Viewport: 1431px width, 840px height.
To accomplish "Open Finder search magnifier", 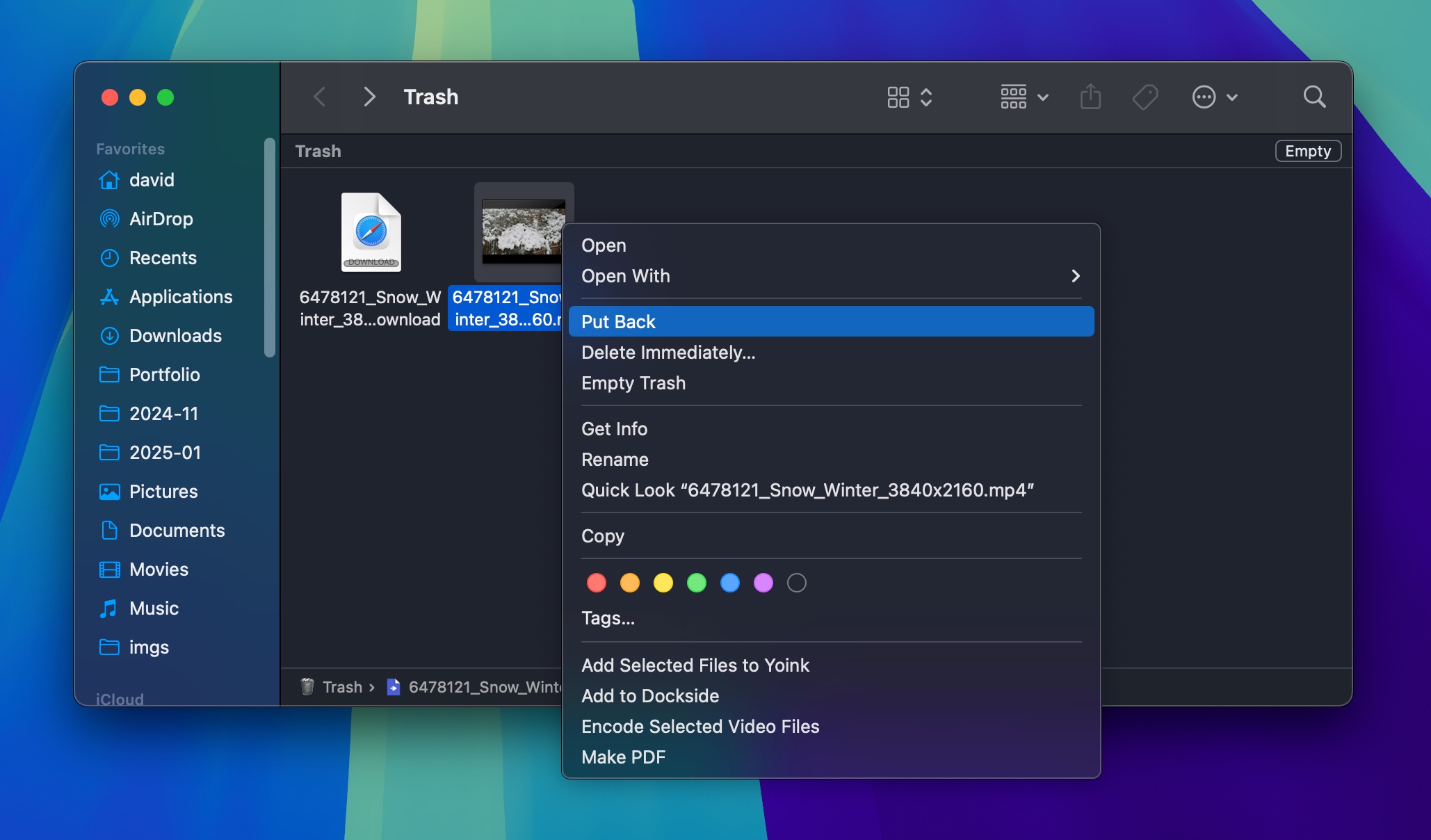I will (1314, 97).
